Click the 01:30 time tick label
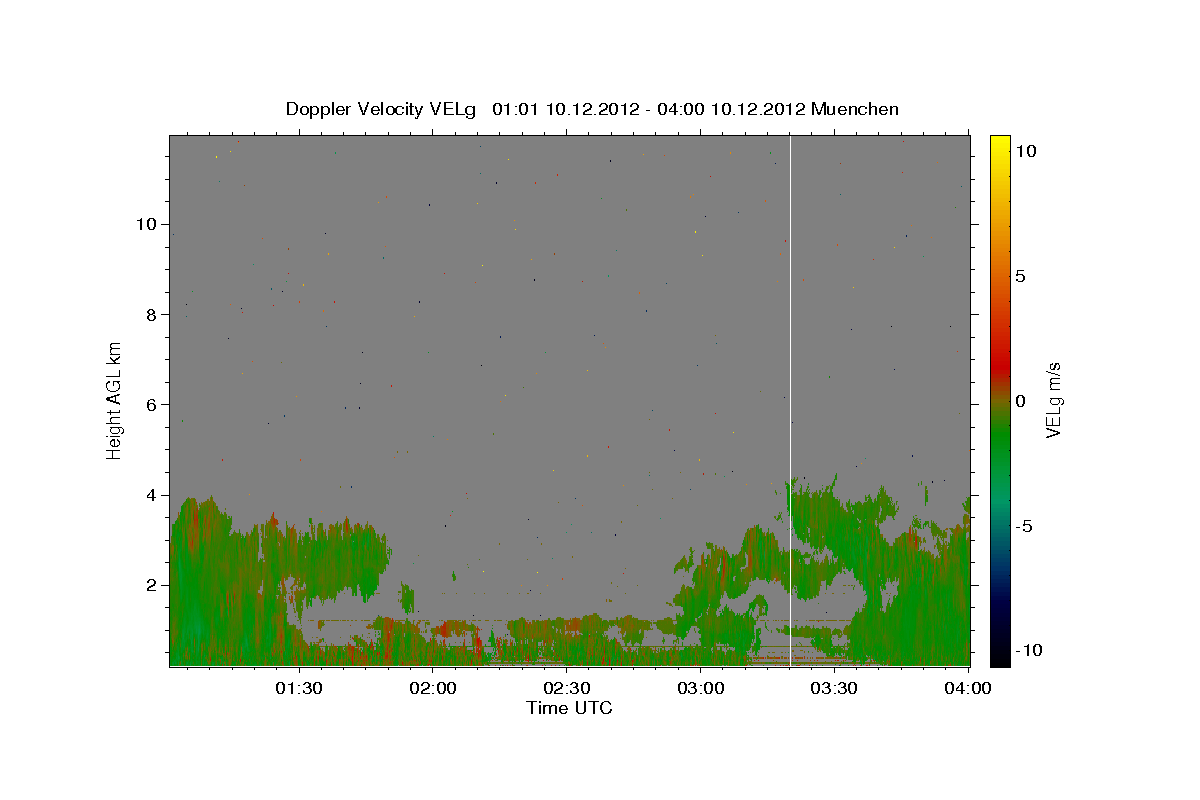Screen dimensions: 1200x800 coord(299,689)
